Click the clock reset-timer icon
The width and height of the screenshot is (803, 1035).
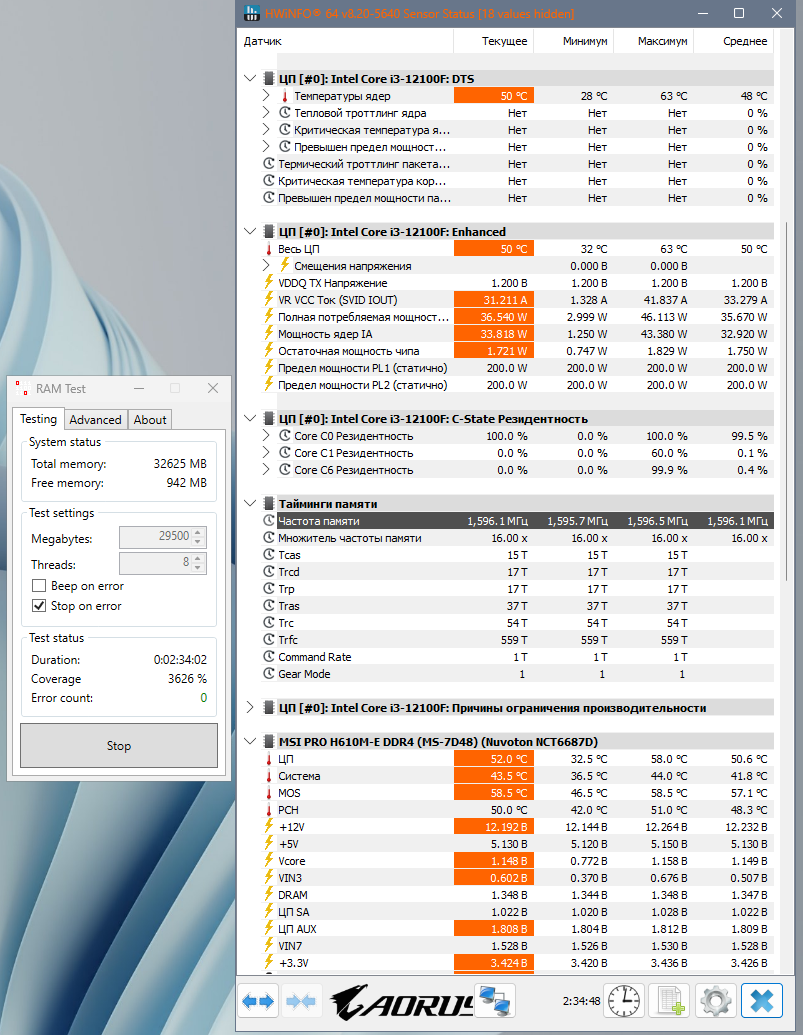pyautogui.click(x=624, y=1001)
